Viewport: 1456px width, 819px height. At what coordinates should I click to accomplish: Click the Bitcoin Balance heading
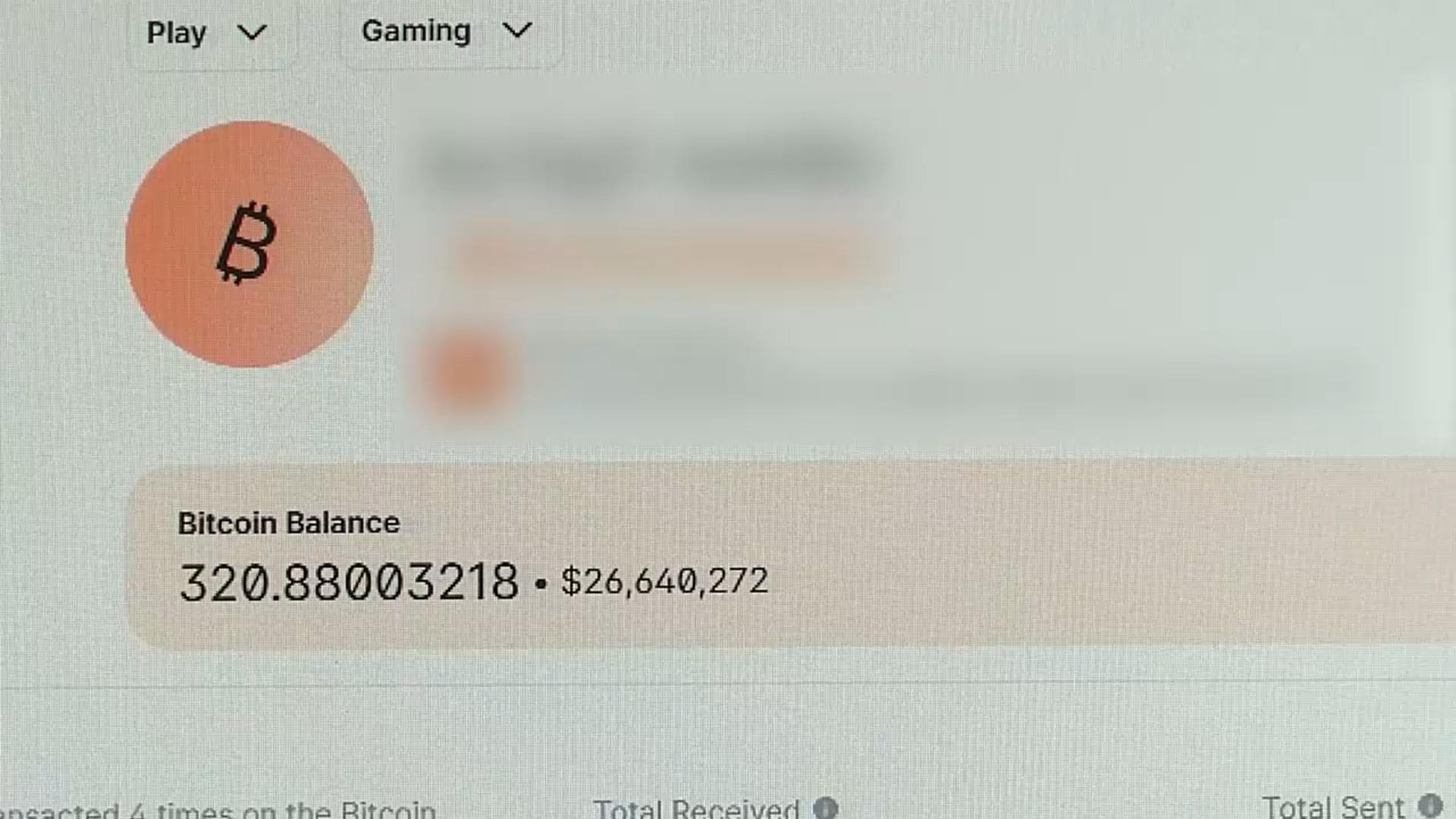tap(289, 523)
